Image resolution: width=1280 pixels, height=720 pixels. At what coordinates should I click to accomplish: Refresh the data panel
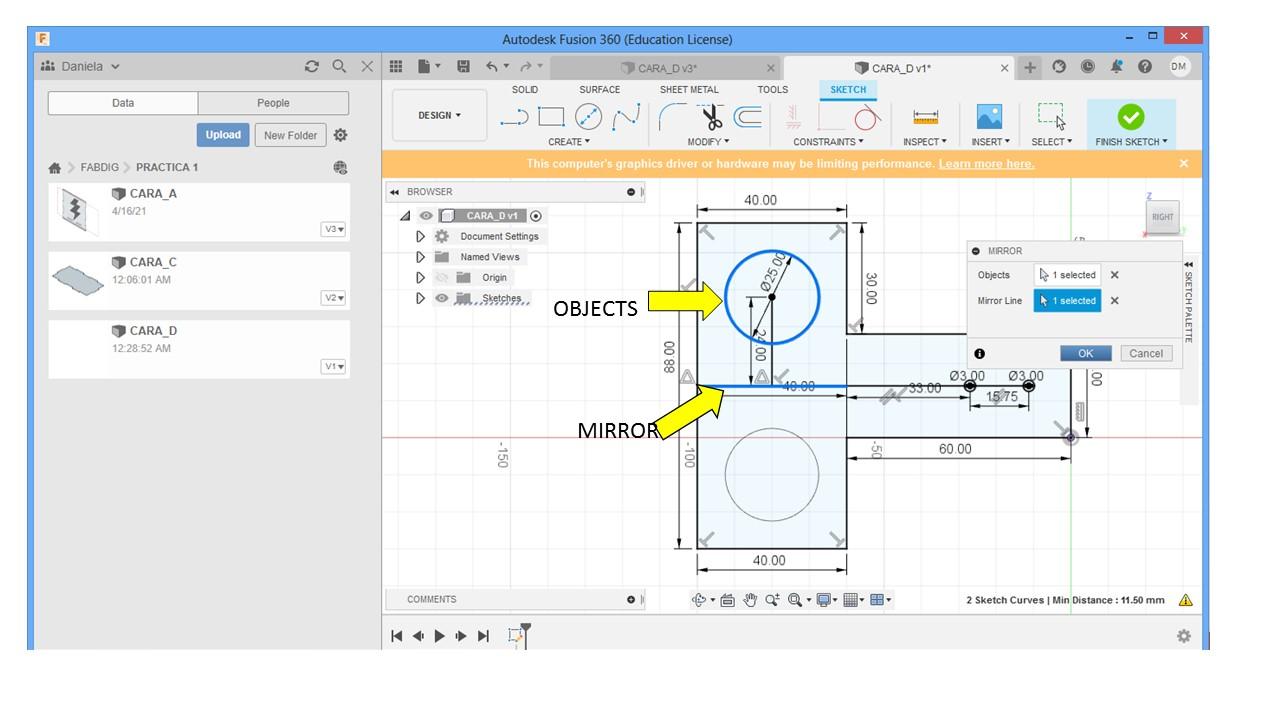point(312,67)
